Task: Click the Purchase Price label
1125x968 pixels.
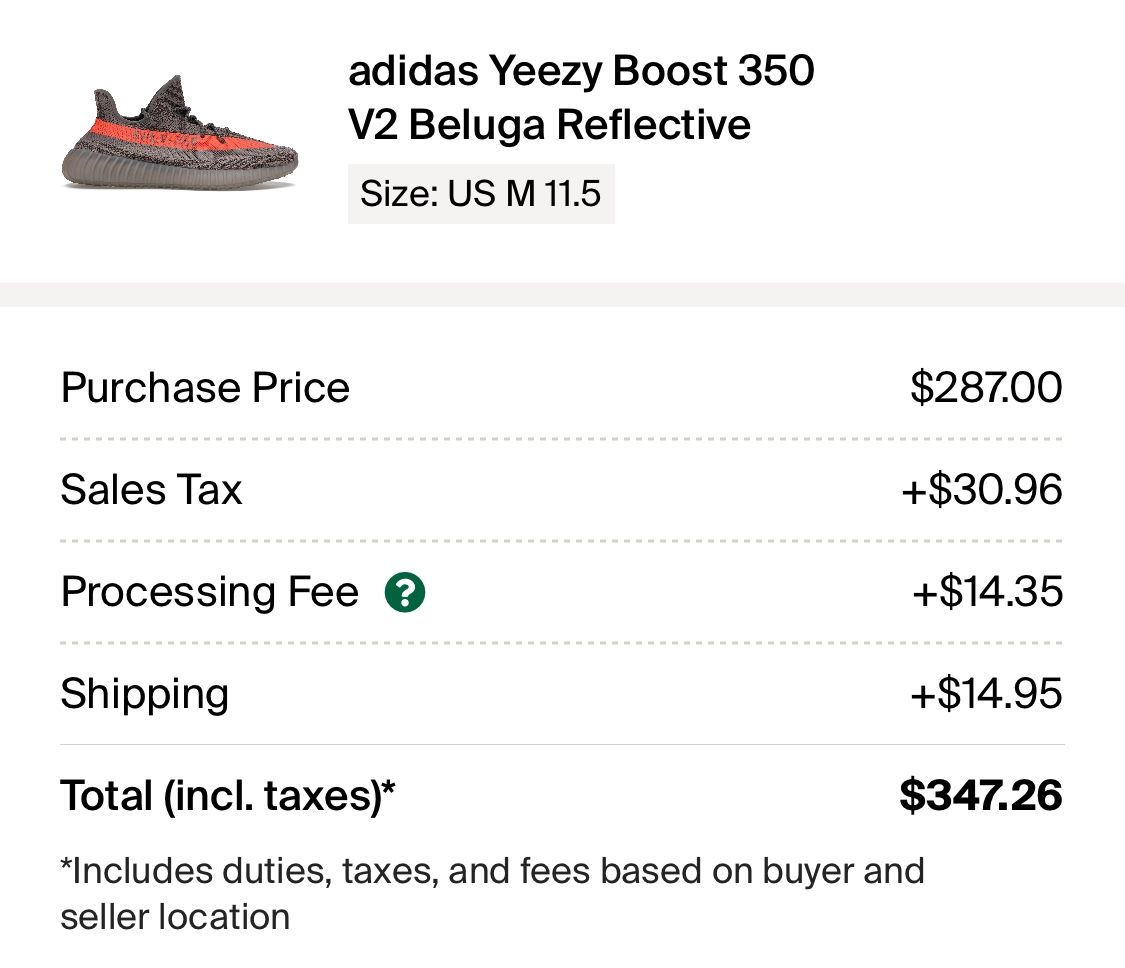Action: [205, 388]
